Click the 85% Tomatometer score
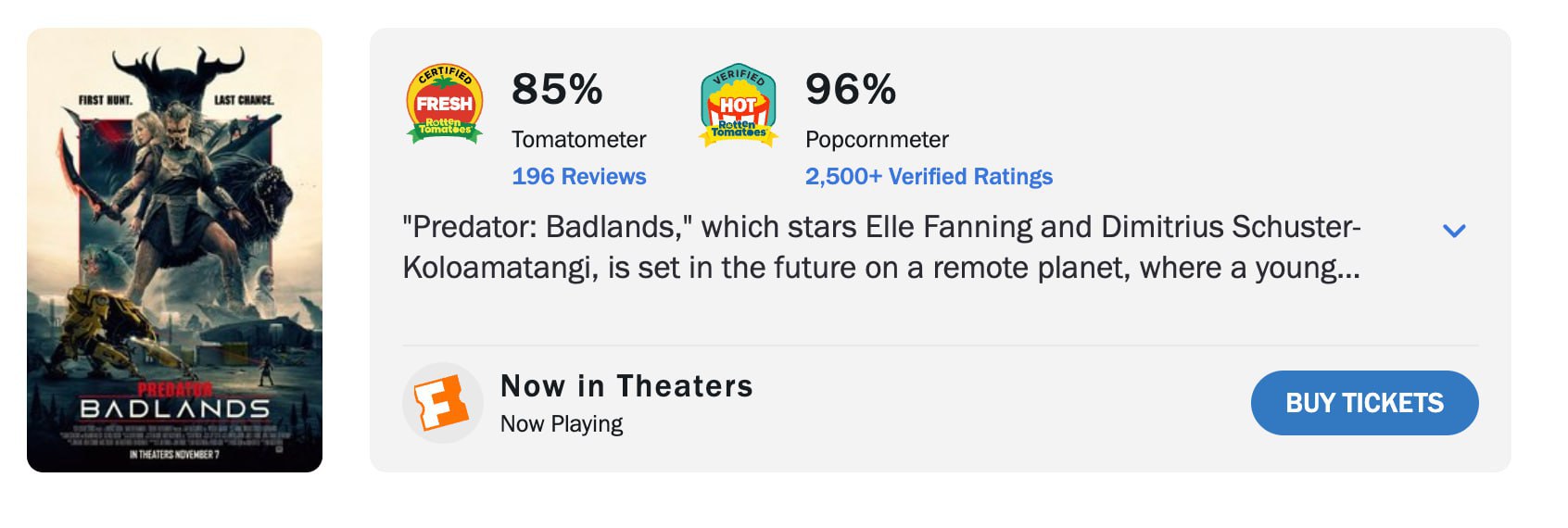1568x528 pixels. point(557,90)
